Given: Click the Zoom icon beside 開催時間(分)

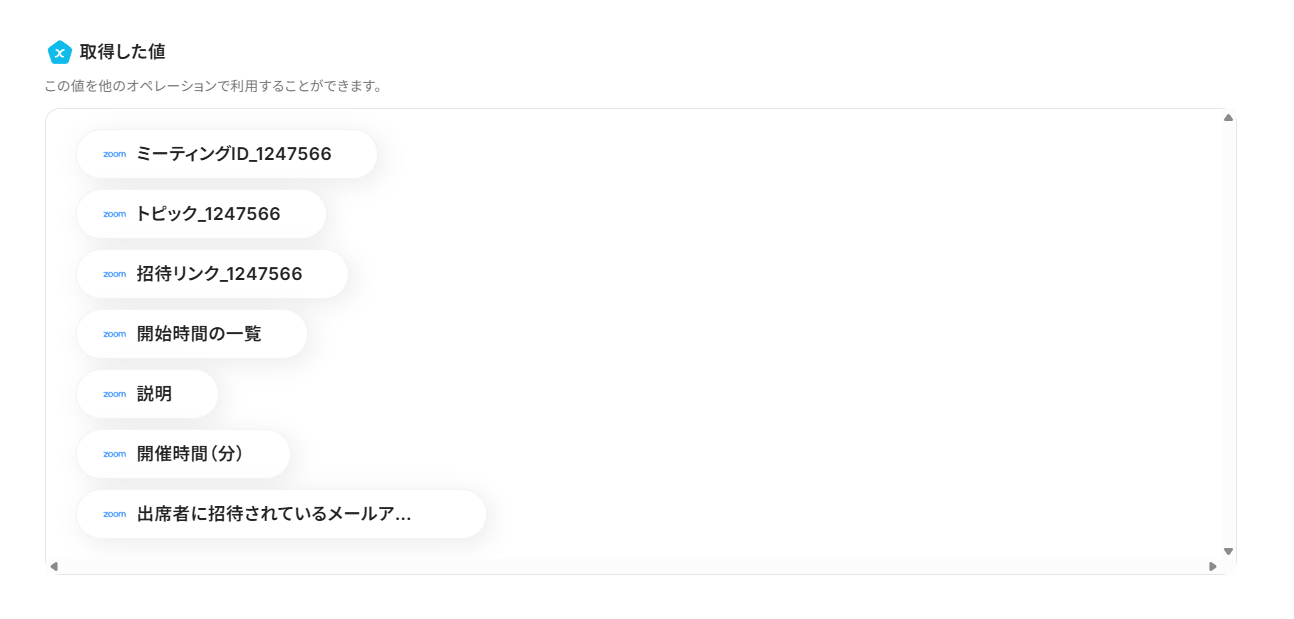Looking at the screenshot, I should (114, 454).
